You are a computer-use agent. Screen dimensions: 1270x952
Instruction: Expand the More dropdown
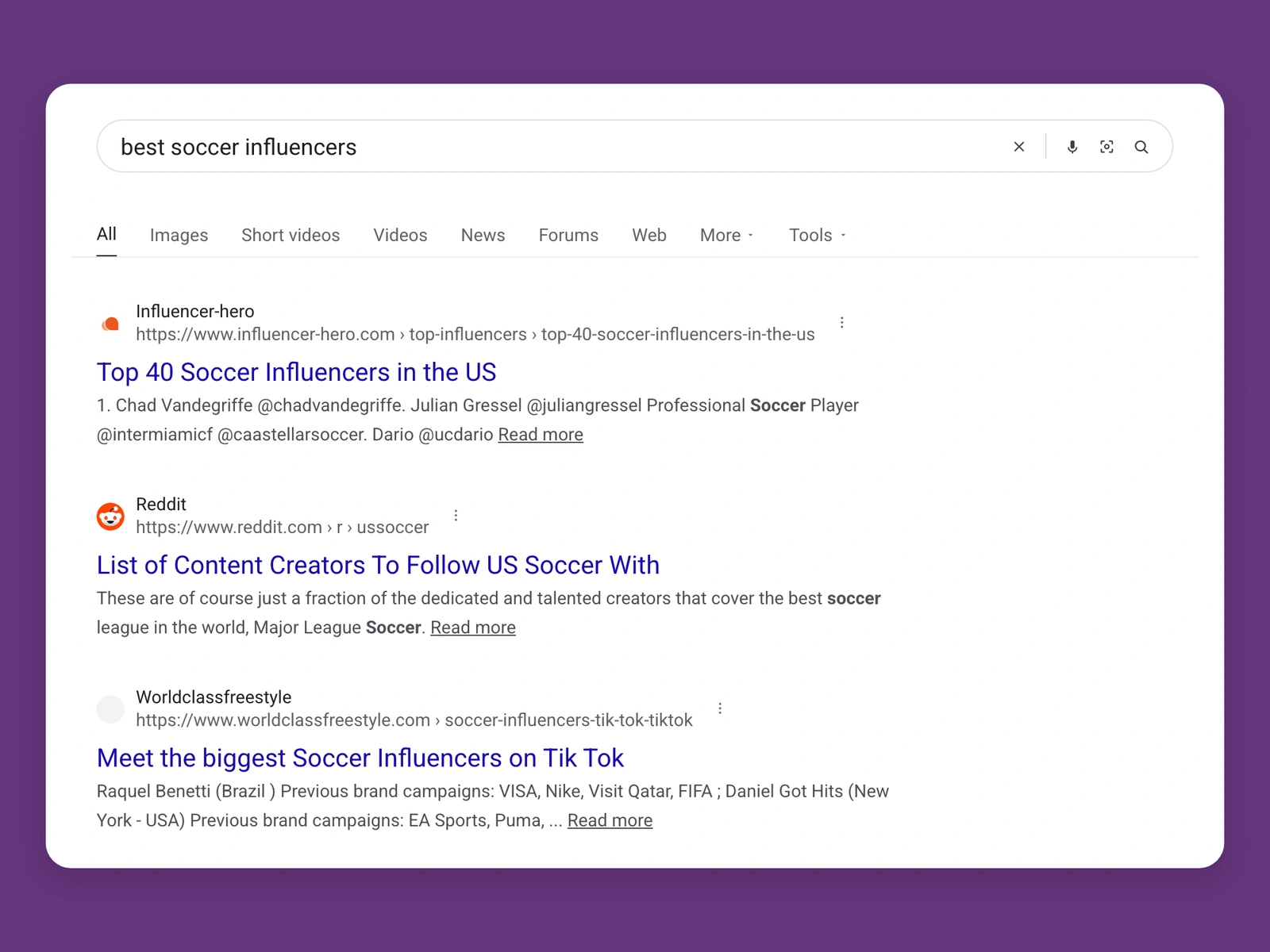tap(727, 236)
